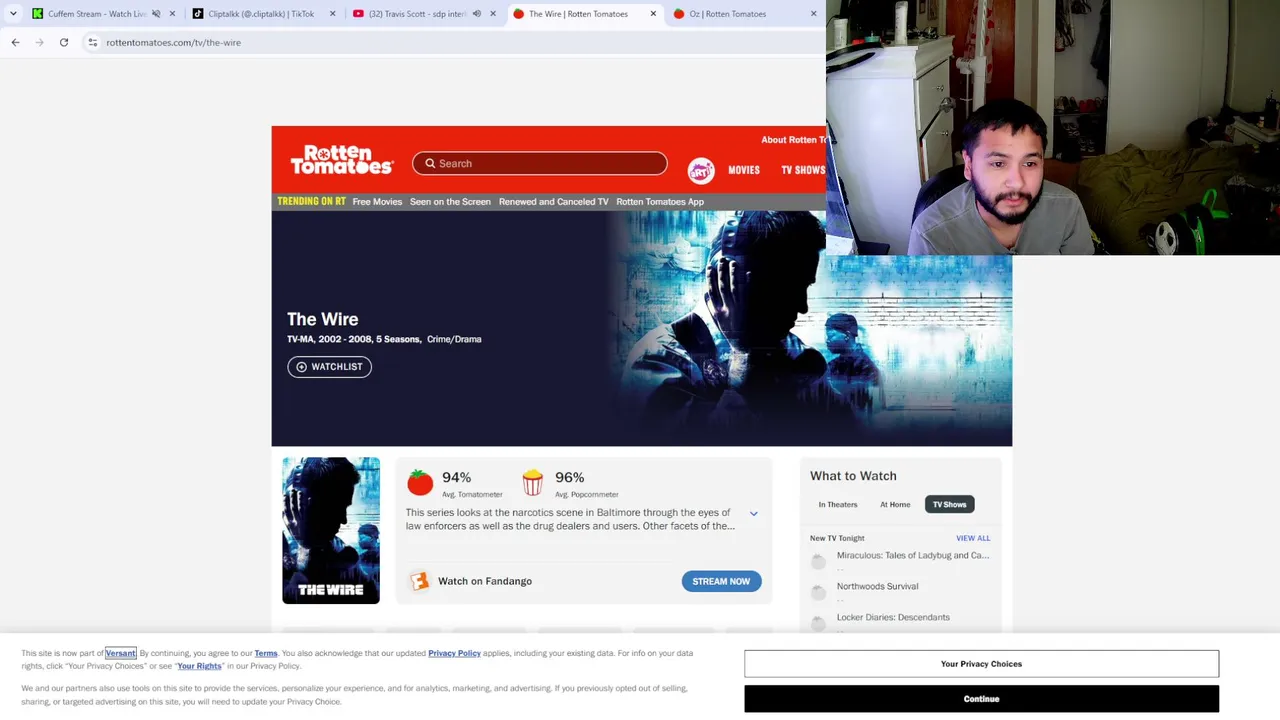
Task: Click the Rotten Tomatoes search field
Action: click(539, 163)
